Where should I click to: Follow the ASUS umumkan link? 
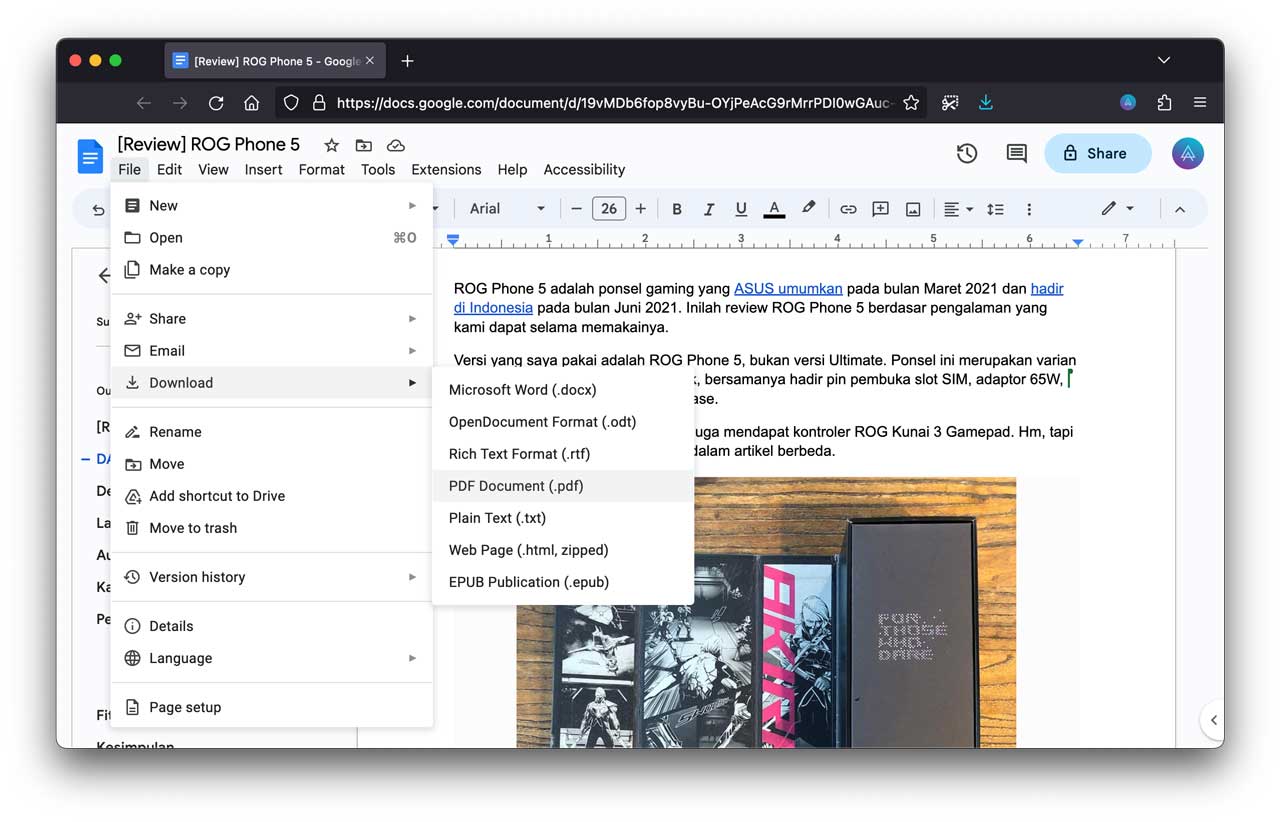[x=788, y=289]
